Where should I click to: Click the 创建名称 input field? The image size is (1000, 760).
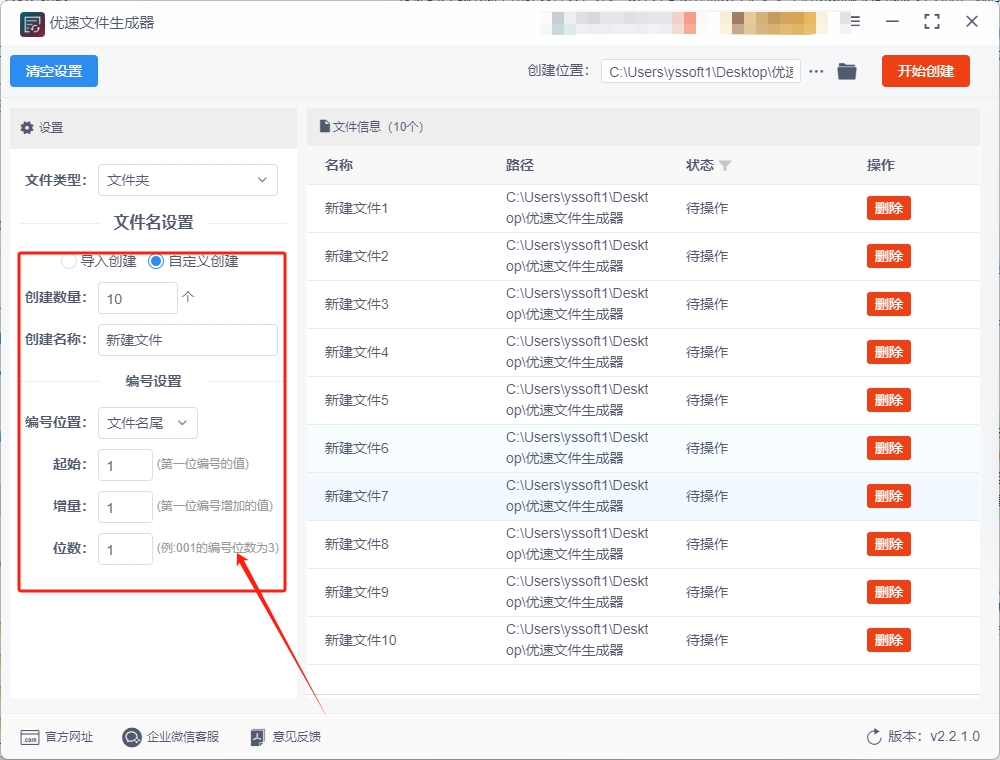[187, 340]
